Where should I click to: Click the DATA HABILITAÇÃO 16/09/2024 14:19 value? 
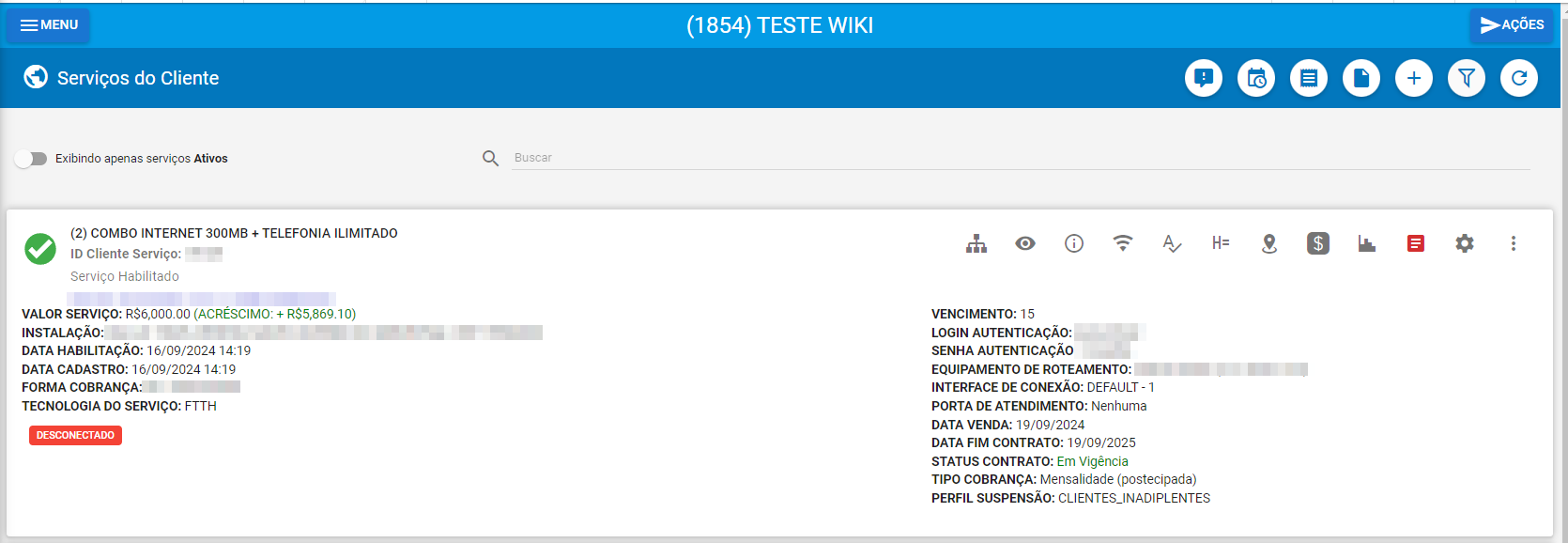pyautogui.click(x=199, y=350)
